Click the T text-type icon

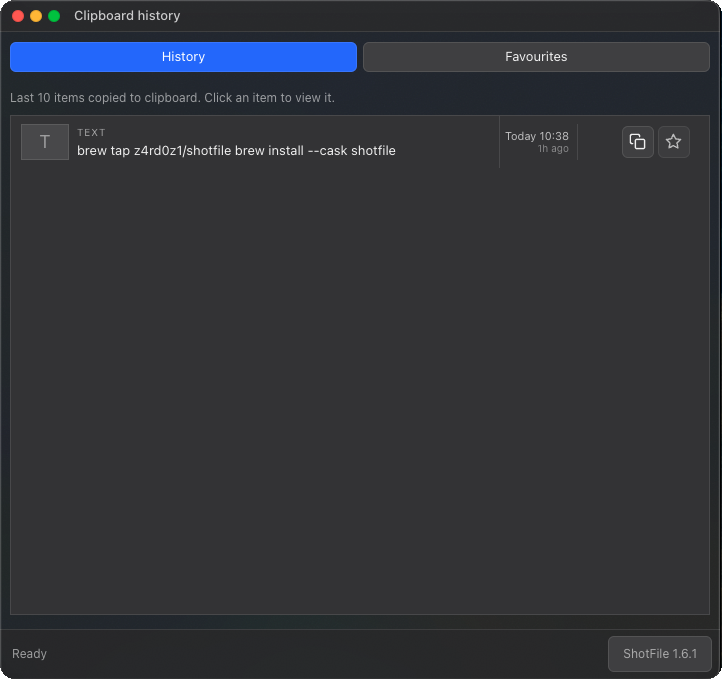(x=45, y=142)
